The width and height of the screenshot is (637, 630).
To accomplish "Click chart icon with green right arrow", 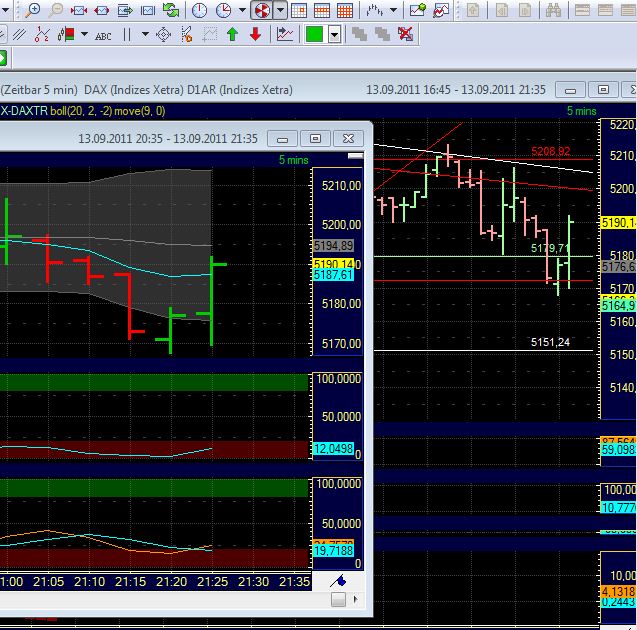I will point(125,10).
